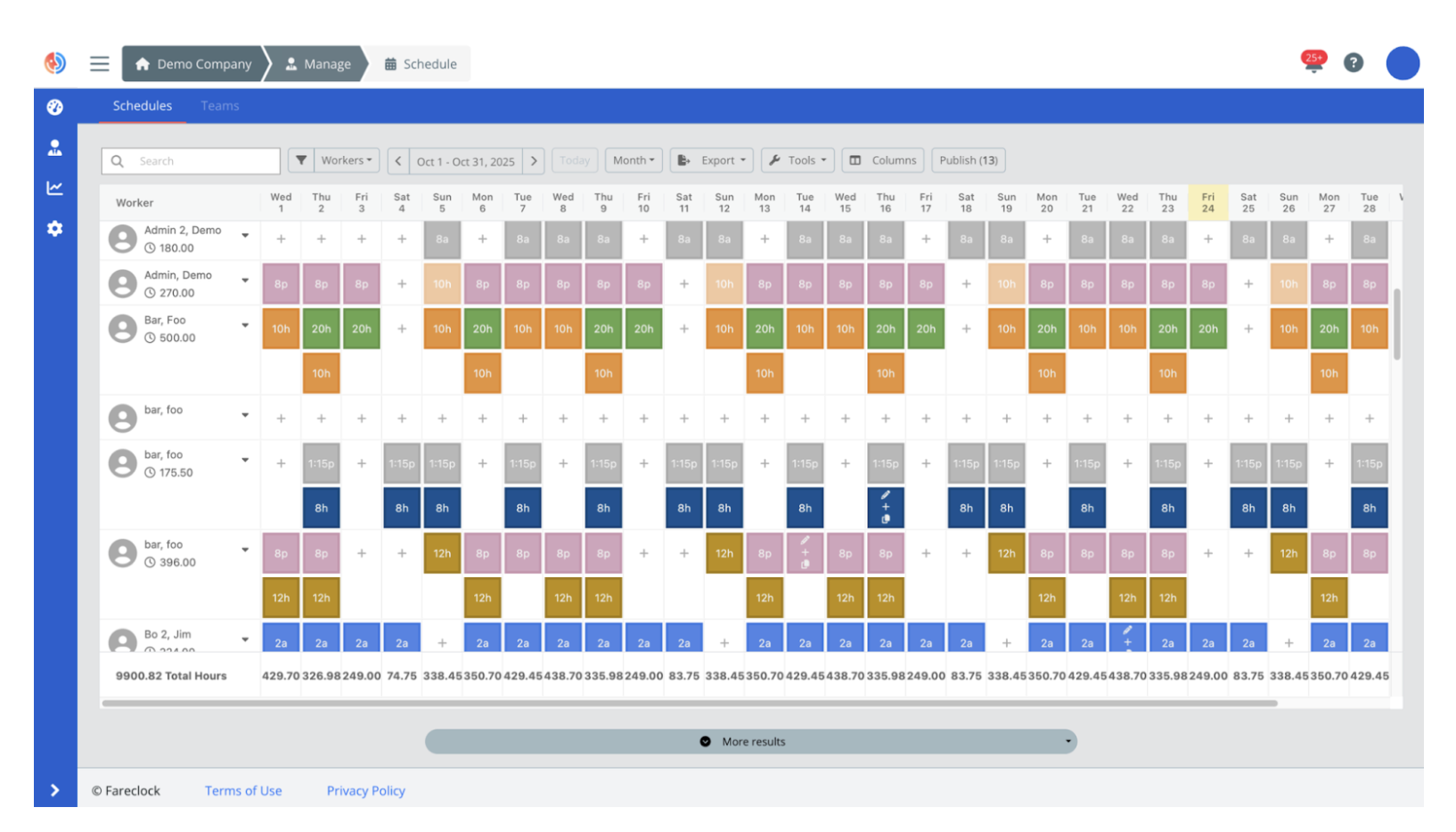Expand the sidebar with bottom arrow

click(55, 790)
